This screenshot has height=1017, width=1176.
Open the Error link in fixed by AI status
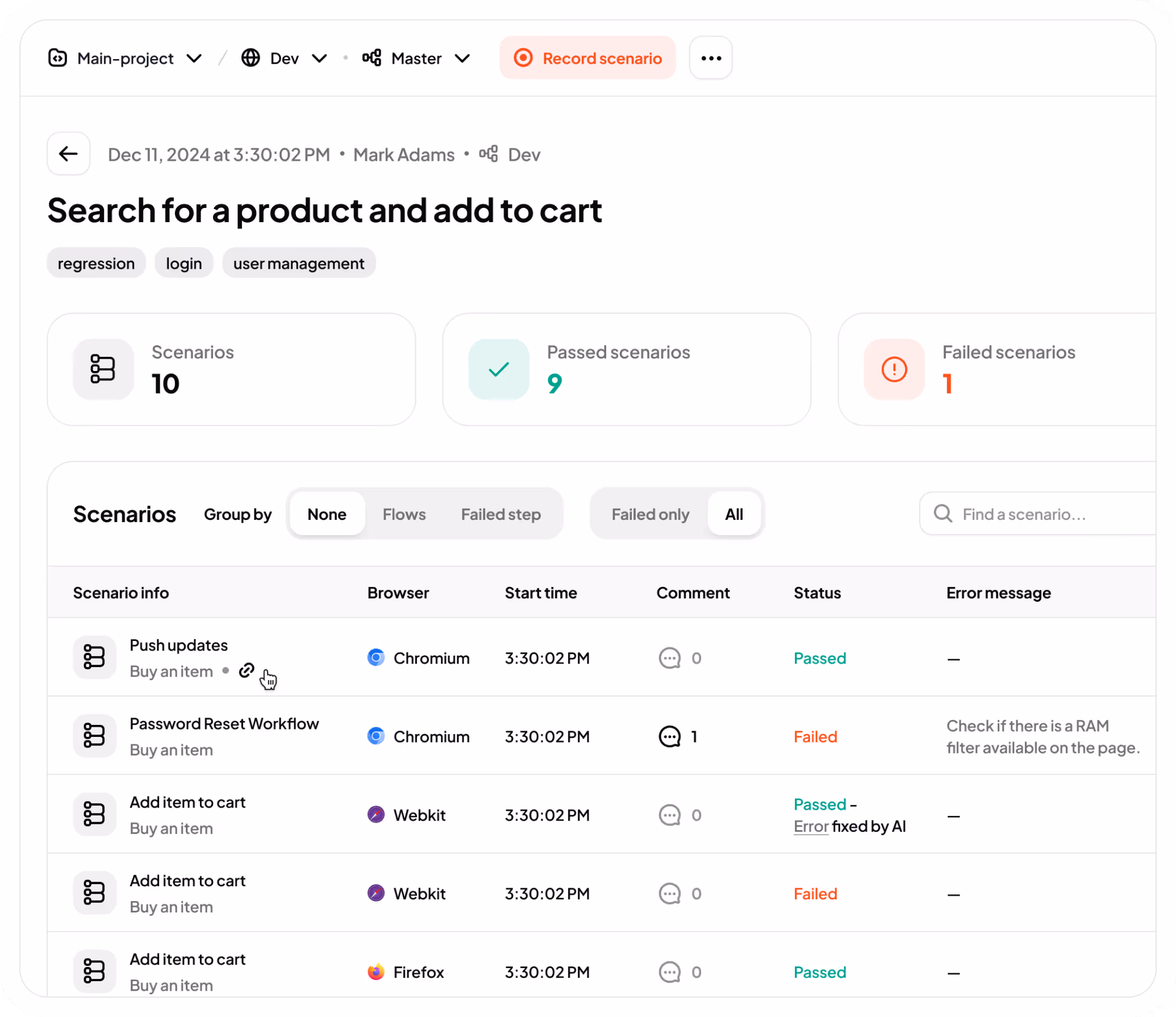point(811,827)
